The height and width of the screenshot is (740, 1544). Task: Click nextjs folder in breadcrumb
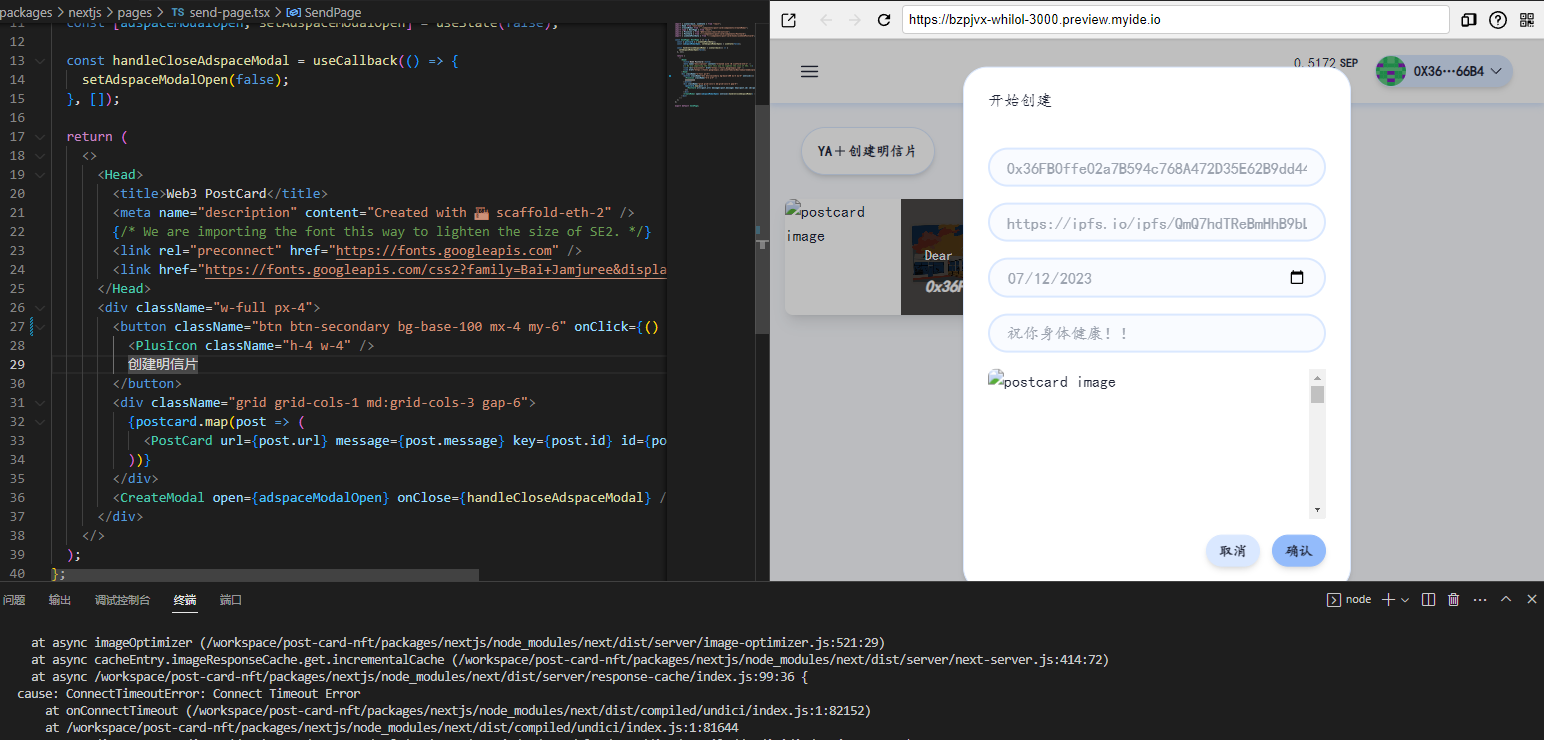[x=83, y=12]
